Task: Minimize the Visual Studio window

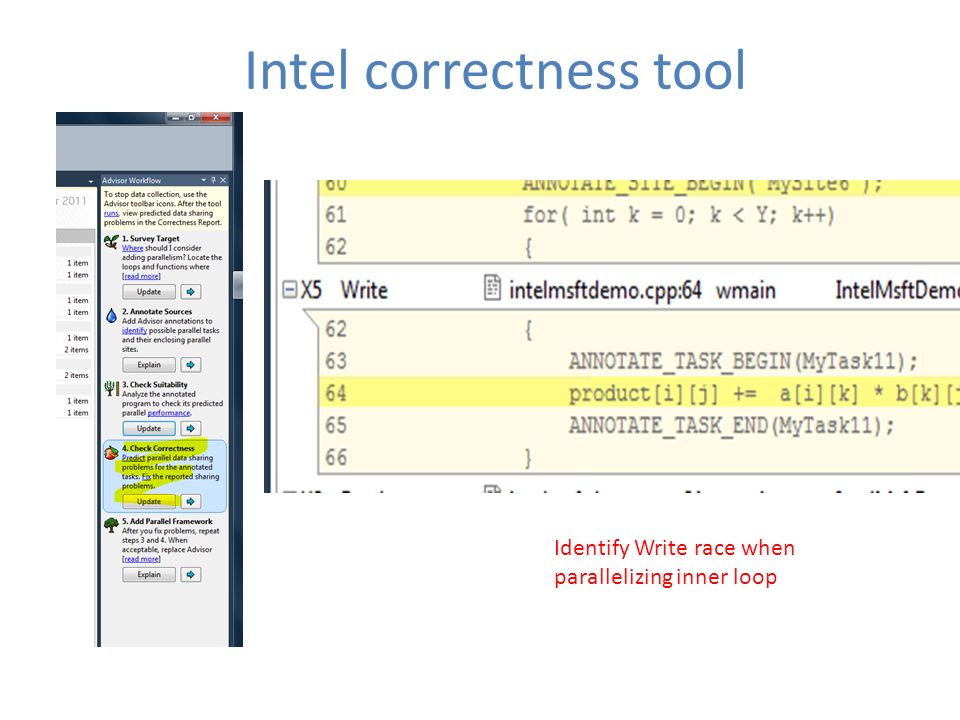Action: pos(176,118)
